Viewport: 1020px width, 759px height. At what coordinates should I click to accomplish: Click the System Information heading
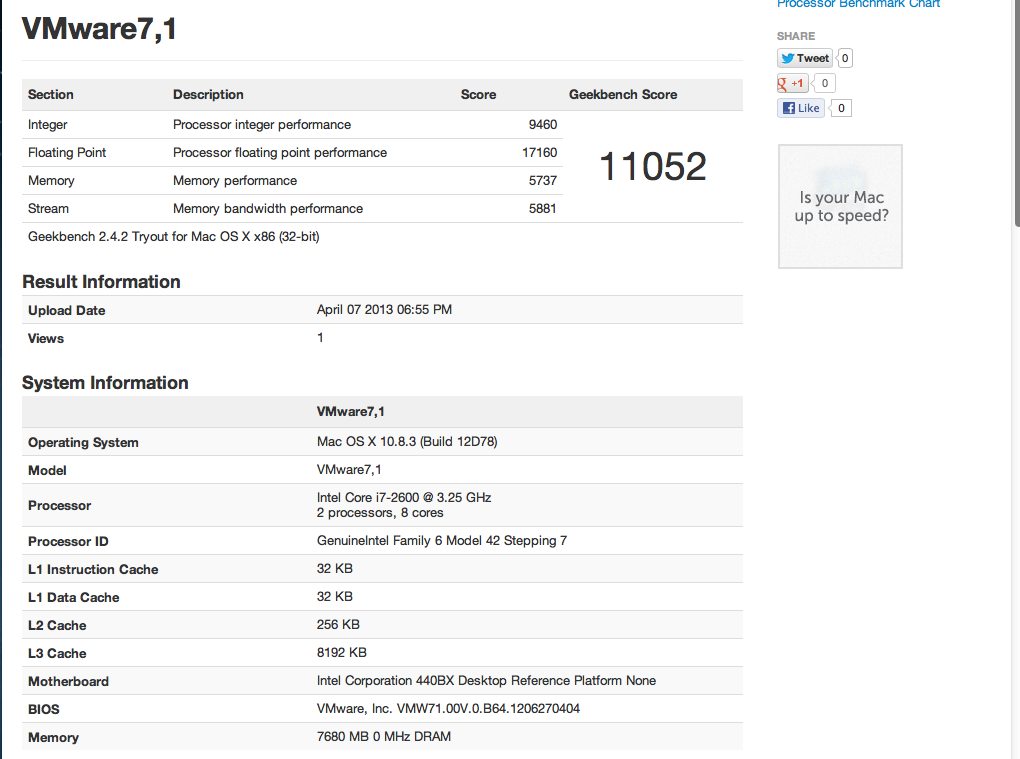click(x=105, y=382)
